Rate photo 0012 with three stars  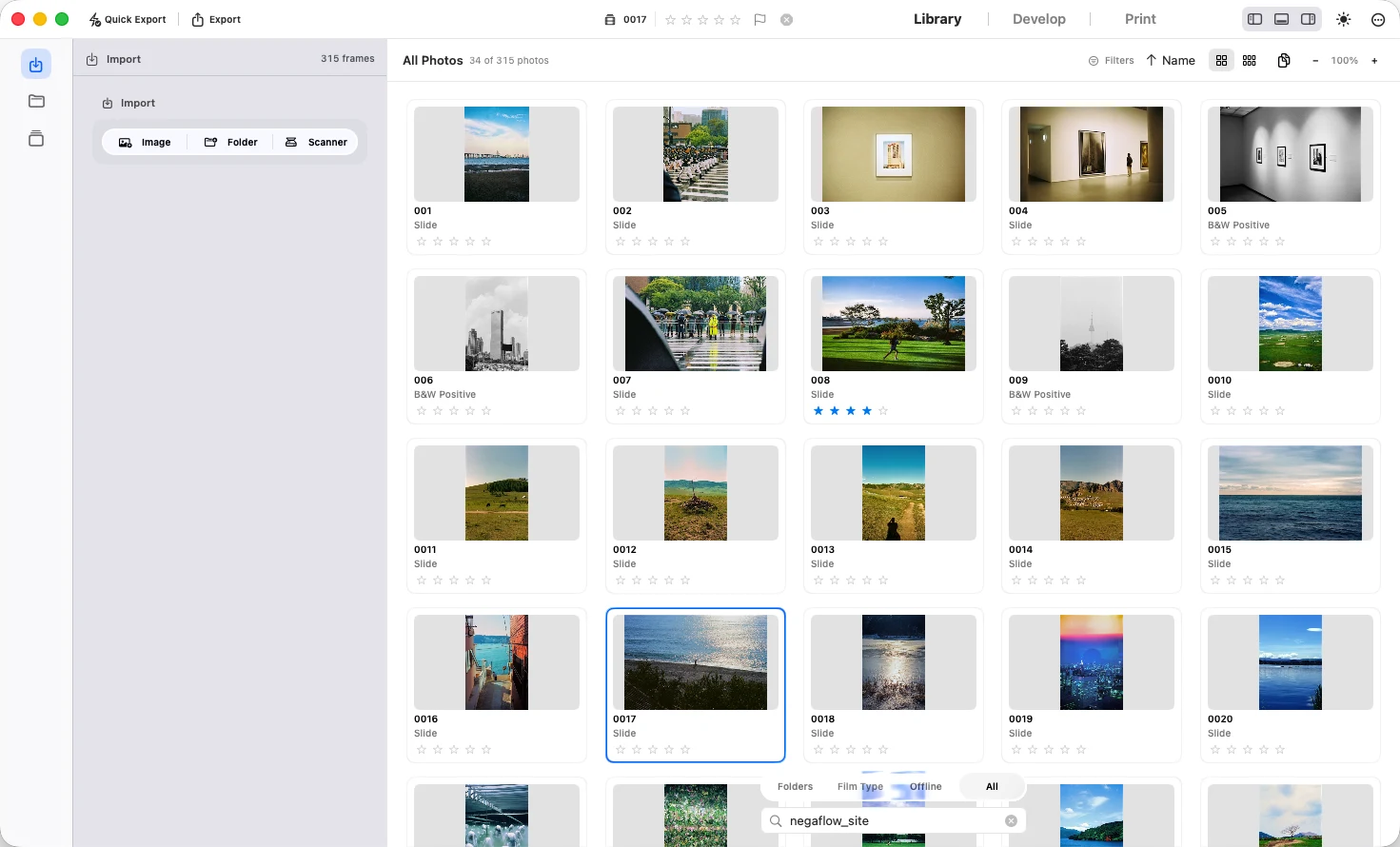[x=653, y=581]
